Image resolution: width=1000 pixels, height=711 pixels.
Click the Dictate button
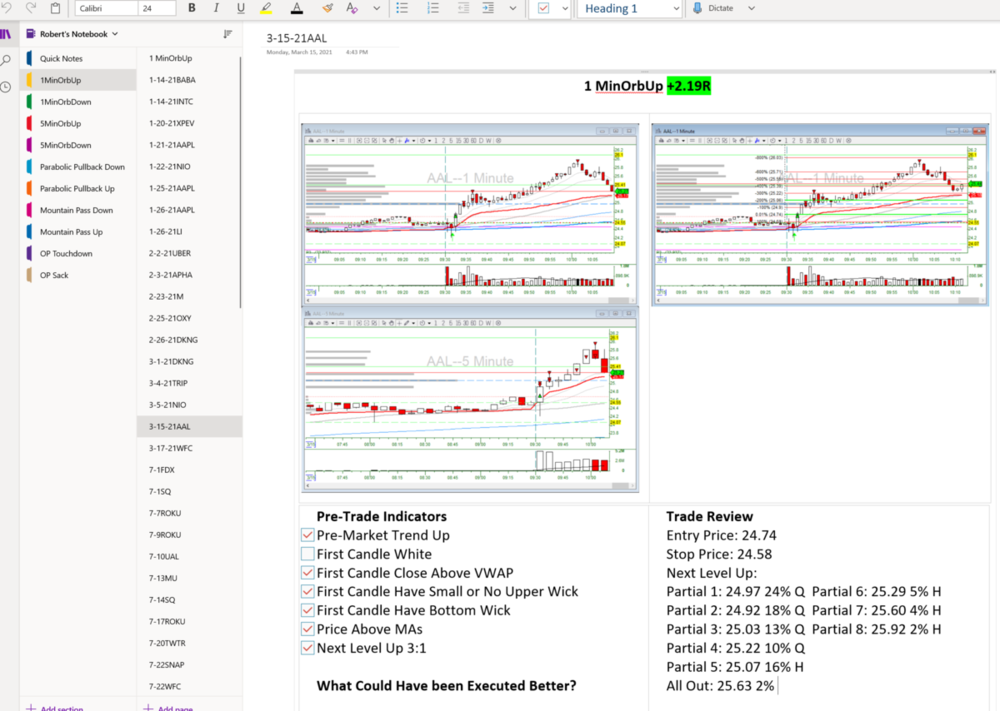[713, 8]
